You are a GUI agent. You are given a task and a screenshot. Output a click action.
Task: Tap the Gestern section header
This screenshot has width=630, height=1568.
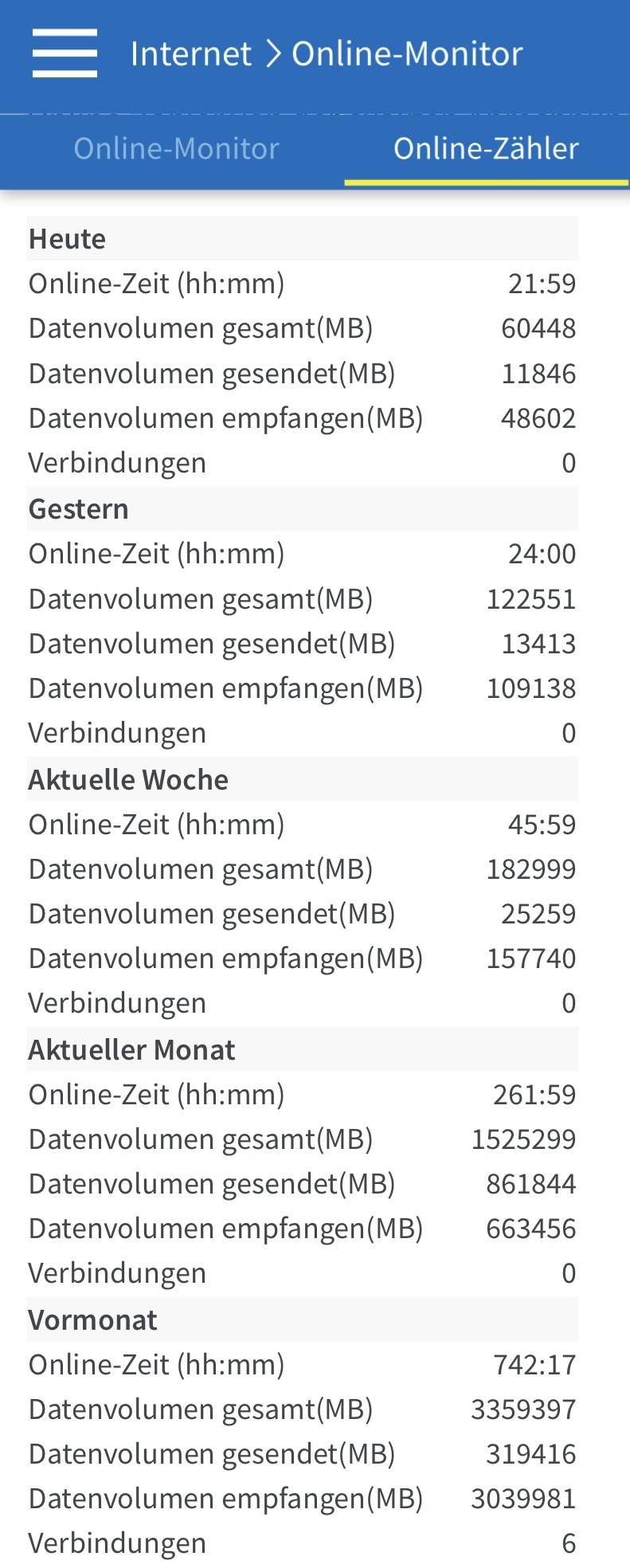(x=79, y=509)
